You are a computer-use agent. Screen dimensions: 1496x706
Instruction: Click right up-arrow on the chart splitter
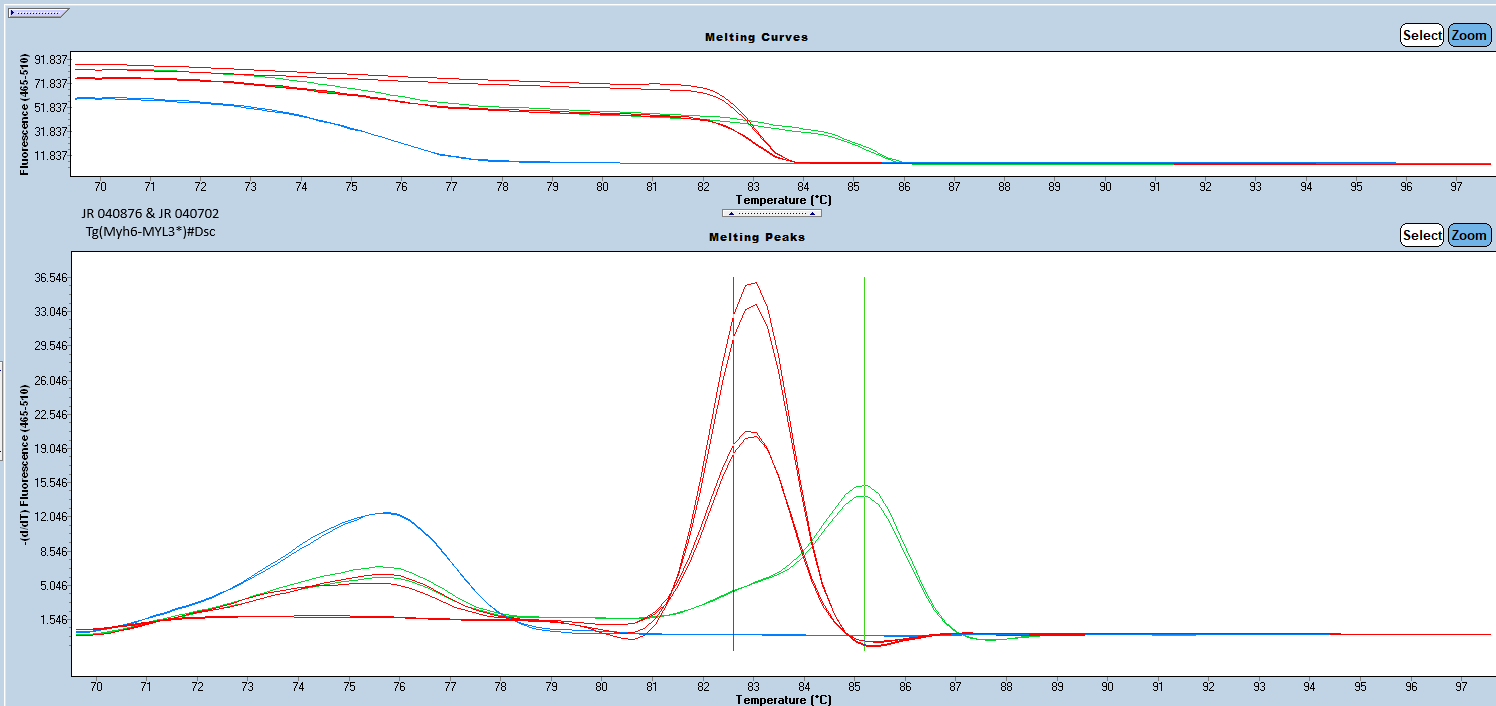pos(813,213)
